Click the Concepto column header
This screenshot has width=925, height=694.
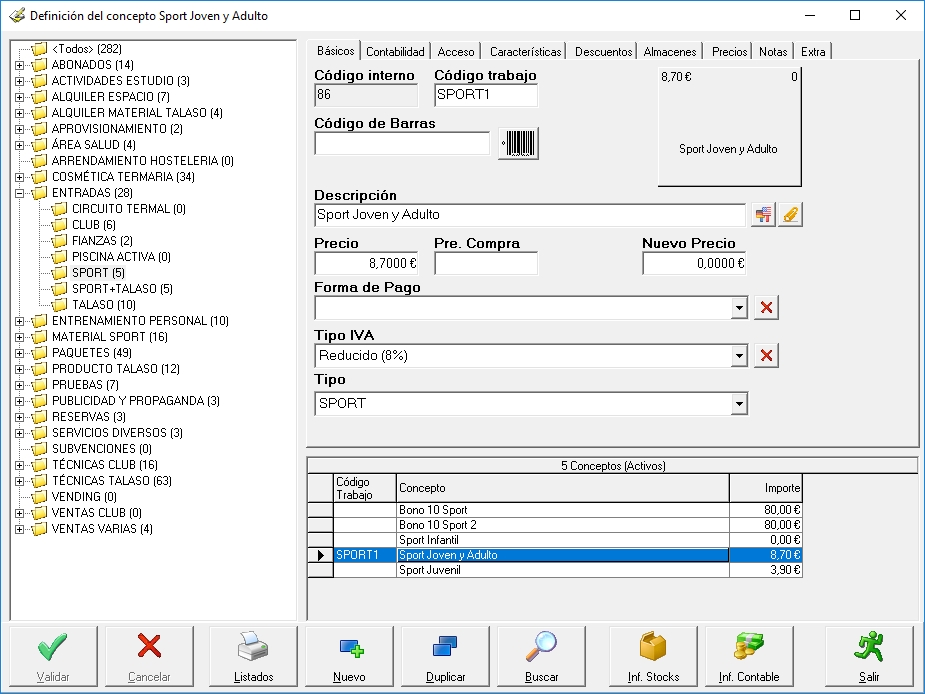click(x=563, y=488)
